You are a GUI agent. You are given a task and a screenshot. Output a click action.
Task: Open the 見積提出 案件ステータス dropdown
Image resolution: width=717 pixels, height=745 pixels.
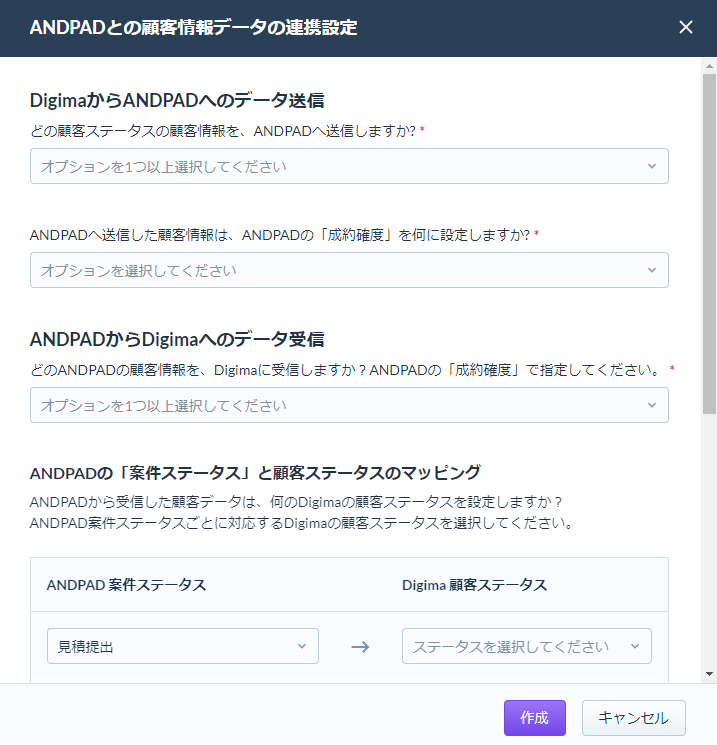pyautogui.click(x=183, y=646)
